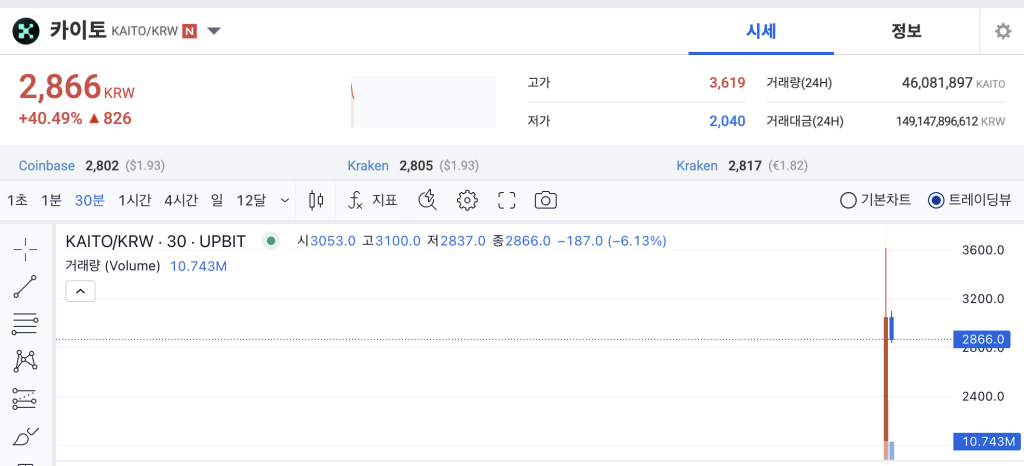Select the trend line drawing tool
This screenshot has height=466, width=1024.
(25, 287)
